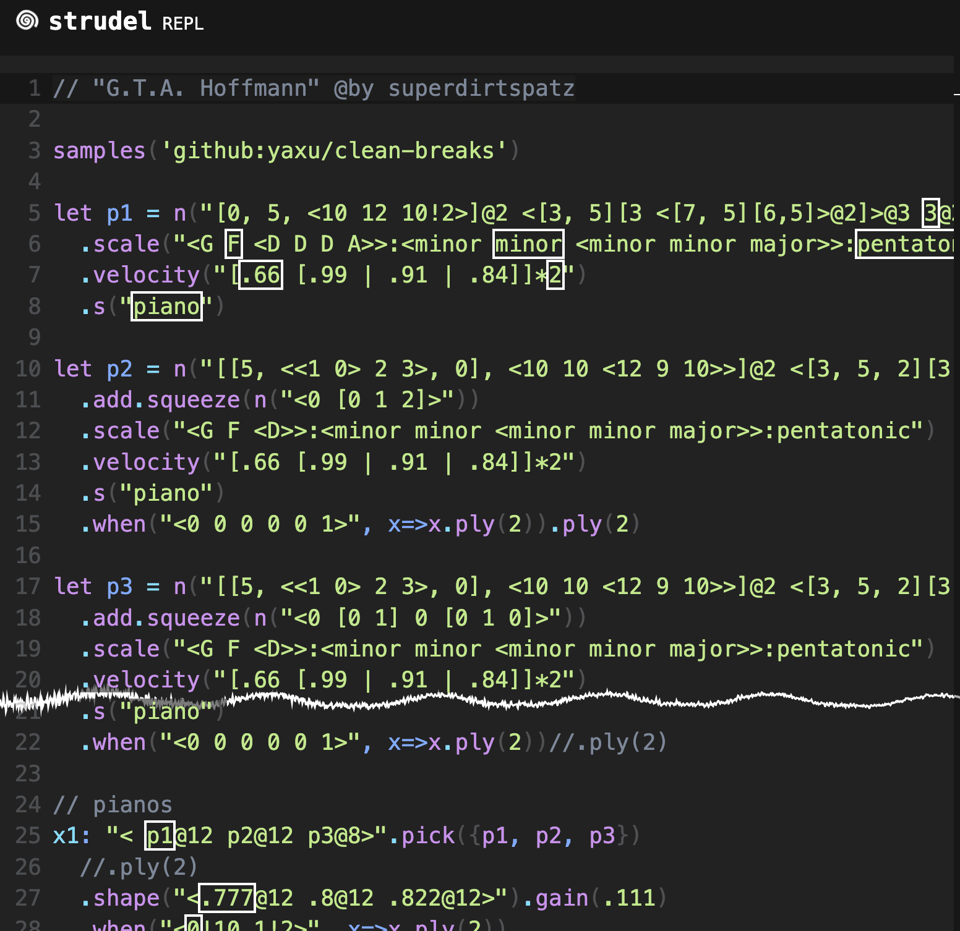Click the highlighted "piano" string on line 8
The width and height of the screenshot is (960, 931).
click(x=167, y=306)
